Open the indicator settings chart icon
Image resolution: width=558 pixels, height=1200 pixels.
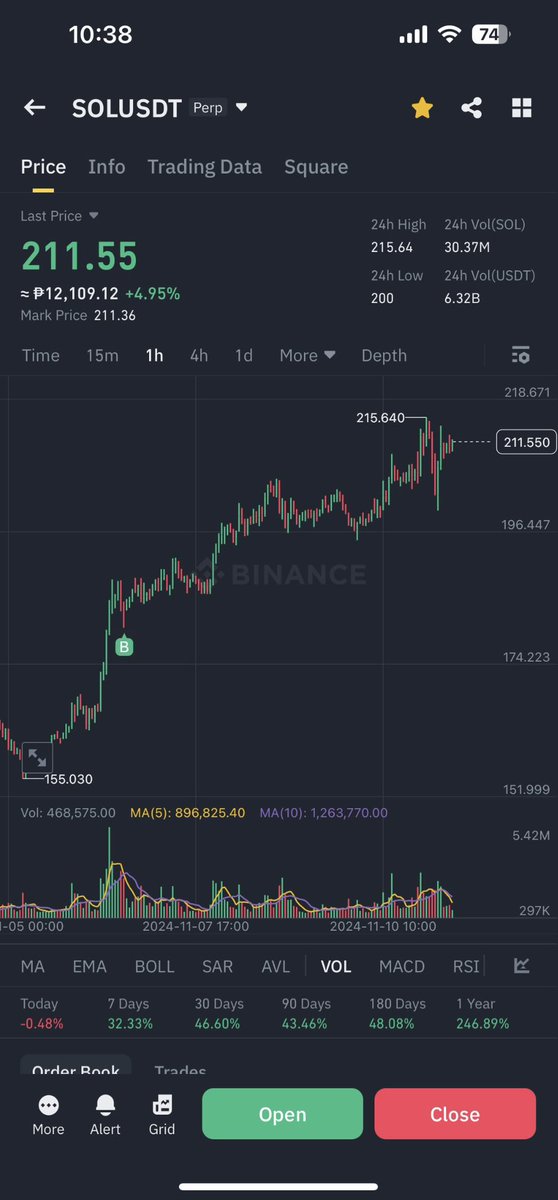click(522, 965)
